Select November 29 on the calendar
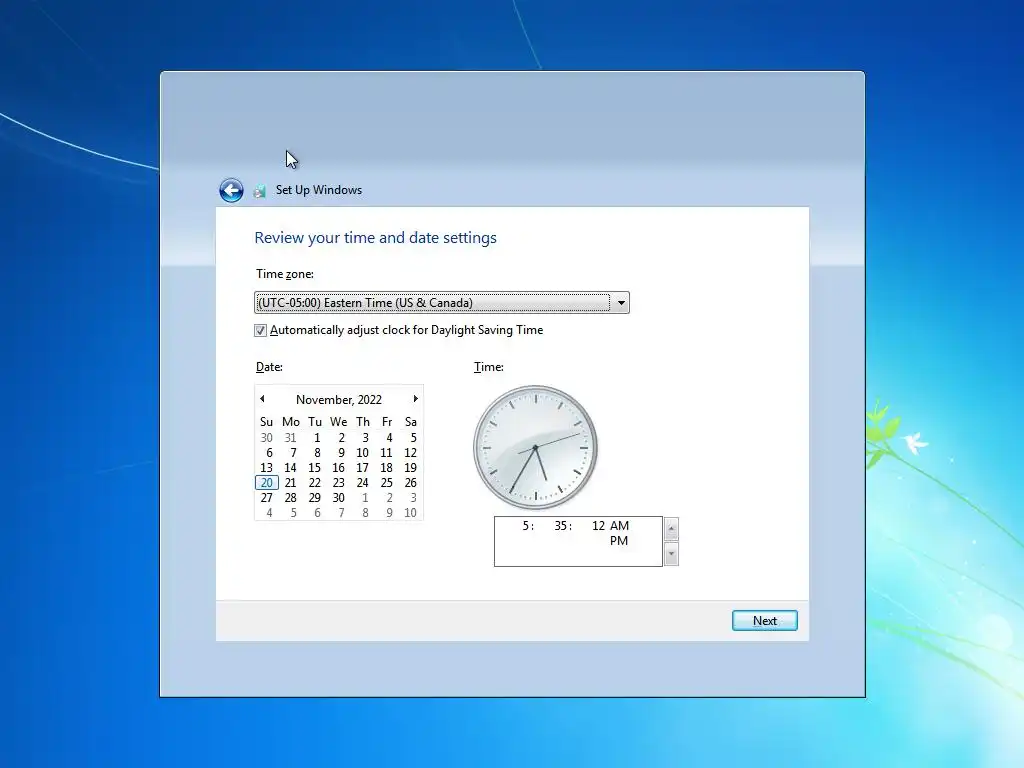The height and width of the screenshot is (768, 1024). point(314,498)
